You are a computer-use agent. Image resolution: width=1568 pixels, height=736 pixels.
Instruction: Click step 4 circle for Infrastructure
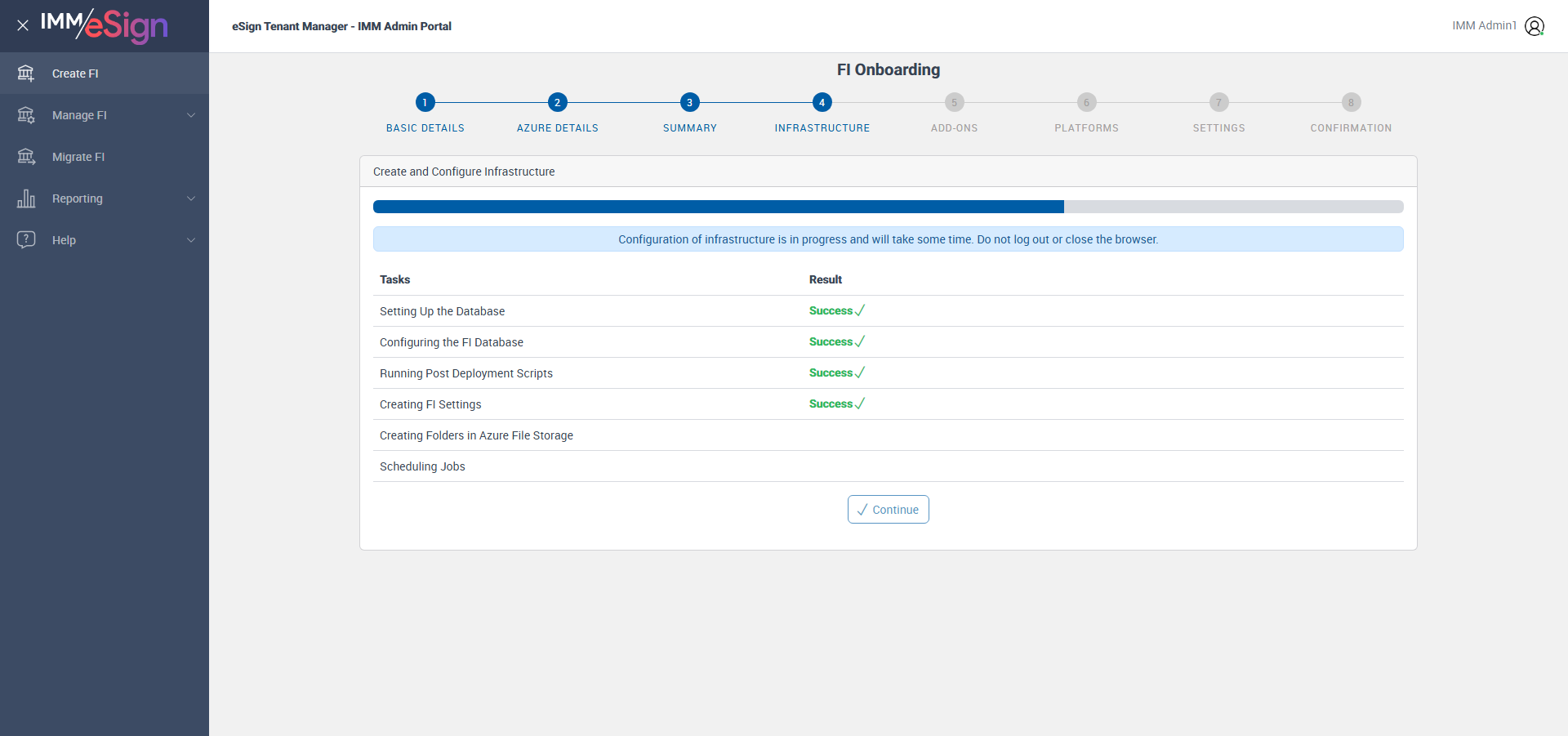pos(822,102)
